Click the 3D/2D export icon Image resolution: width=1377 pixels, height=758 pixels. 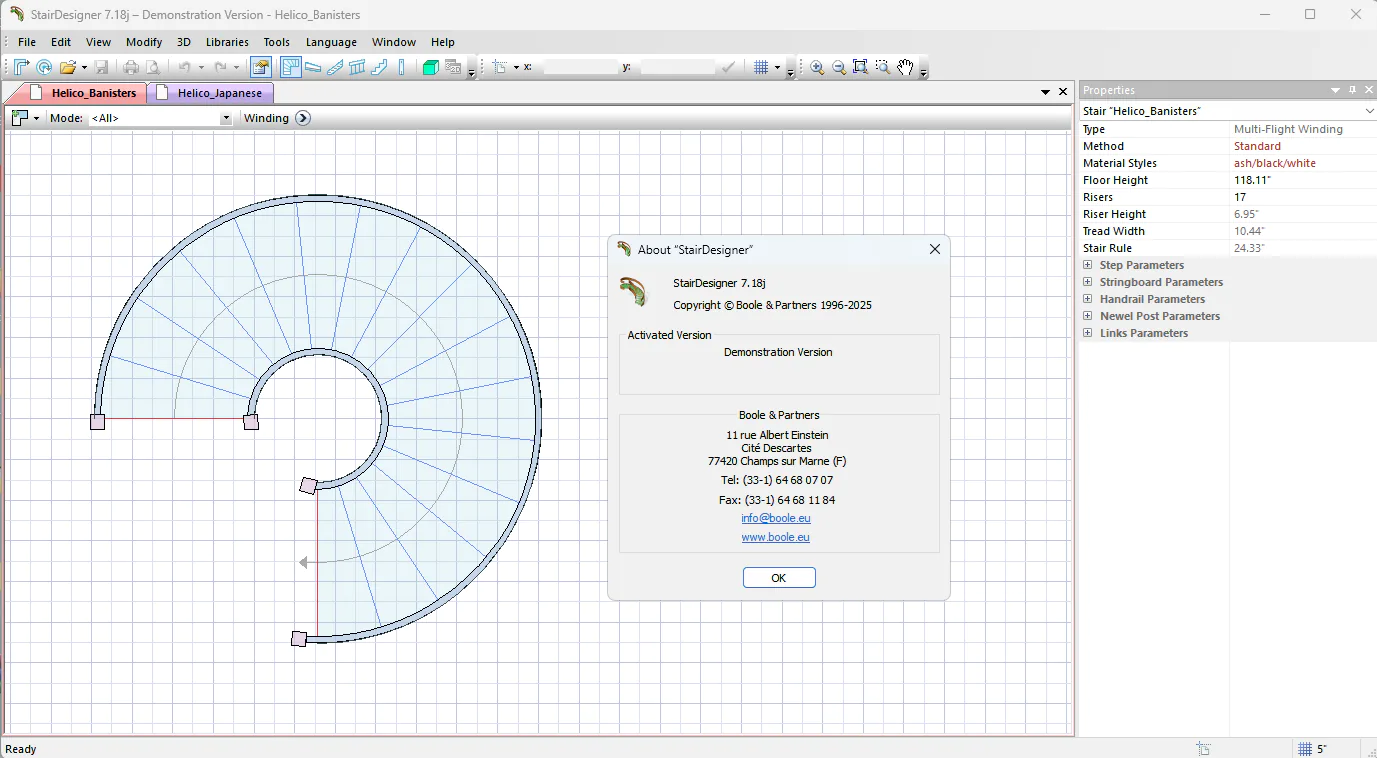(x=453, y=67)
